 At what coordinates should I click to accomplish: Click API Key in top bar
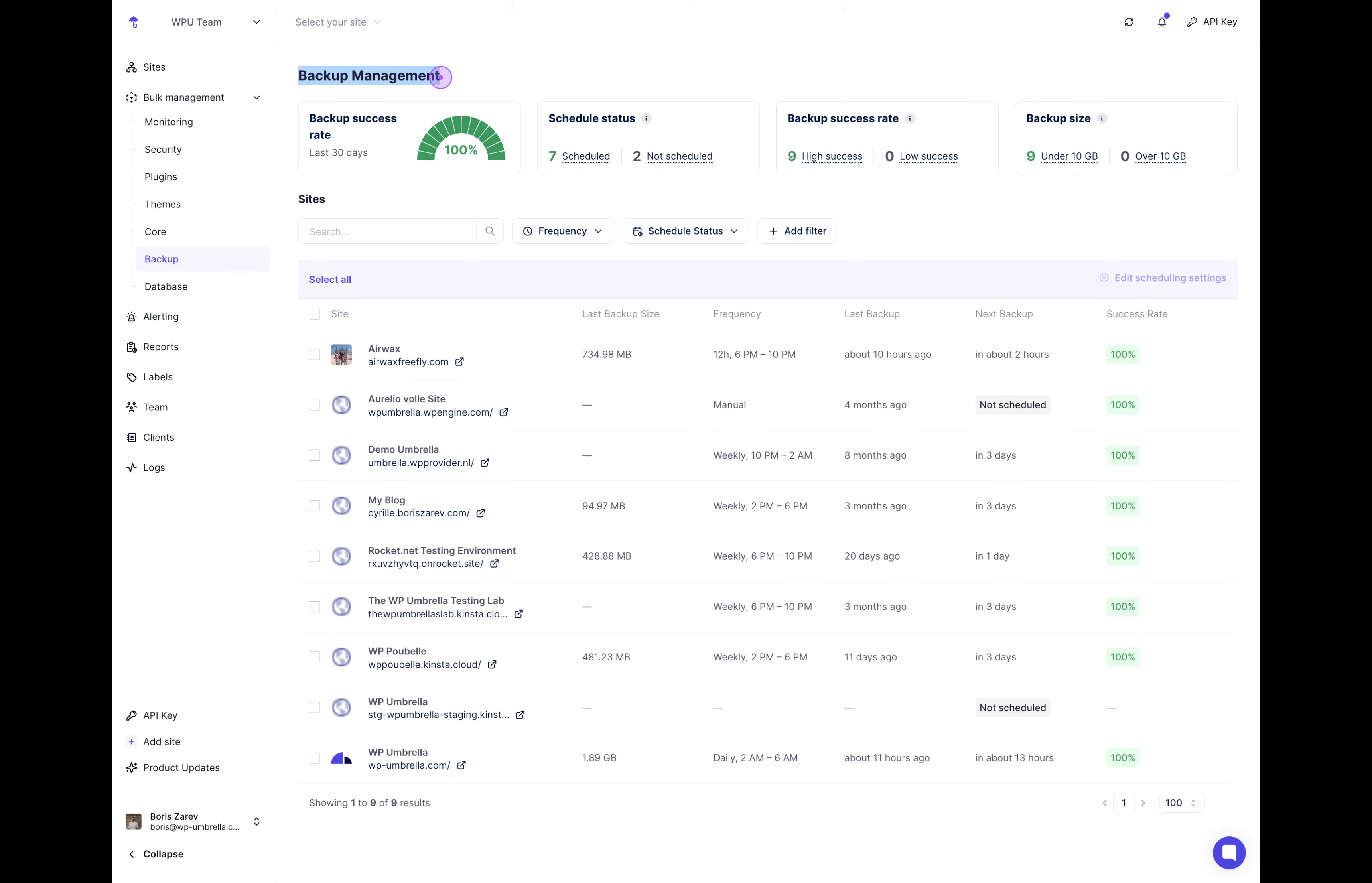point(1211,22)
